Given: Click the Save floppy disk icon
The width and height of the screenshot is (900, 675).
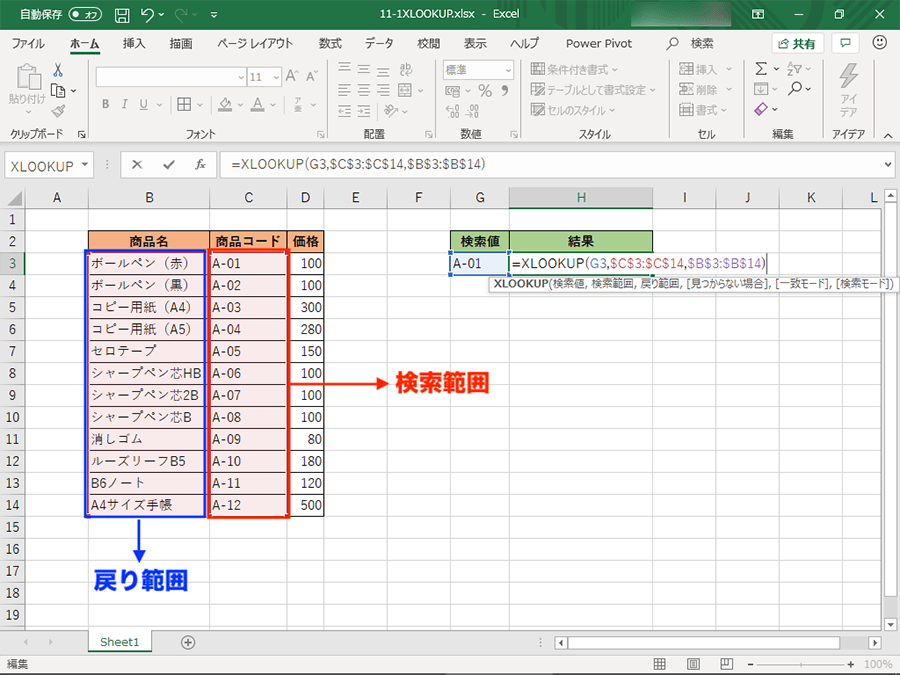Looking at the screenshot, I should click(x=122, y=15).
